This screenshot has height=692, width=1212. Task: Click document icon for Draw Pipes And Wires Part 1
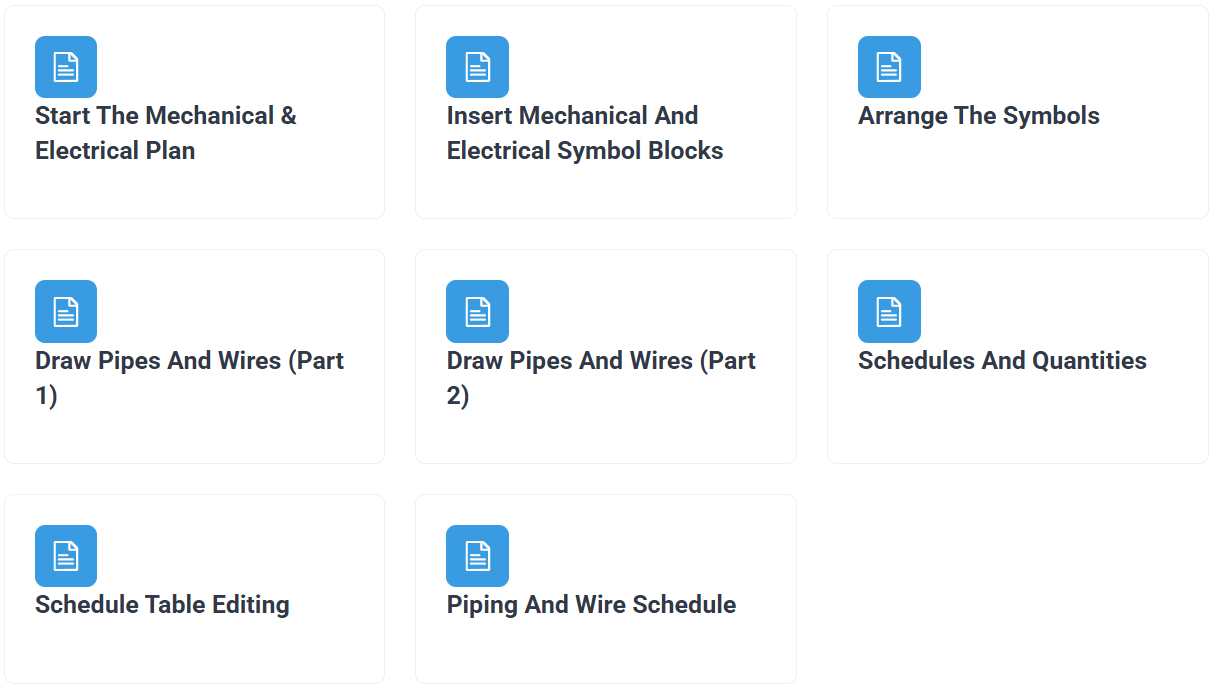66,311
